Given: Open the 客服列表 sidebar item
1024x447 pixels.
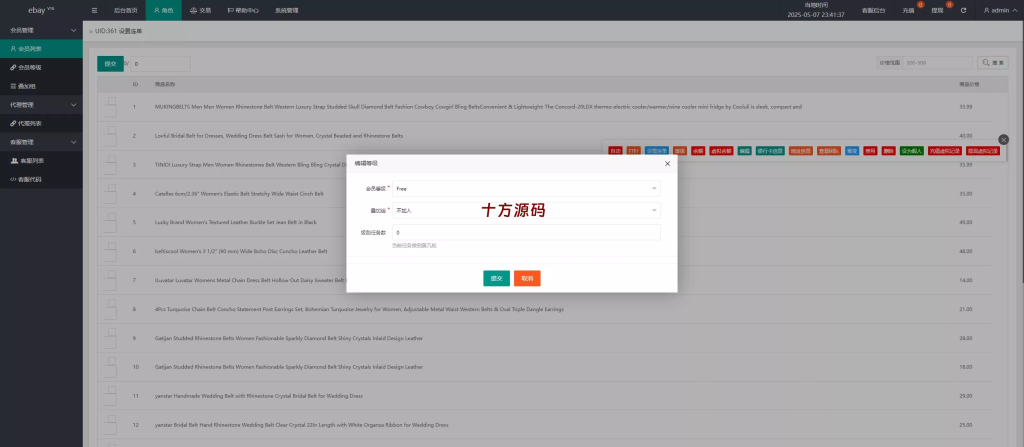Looking at the screenshot, I should point(41,160).
